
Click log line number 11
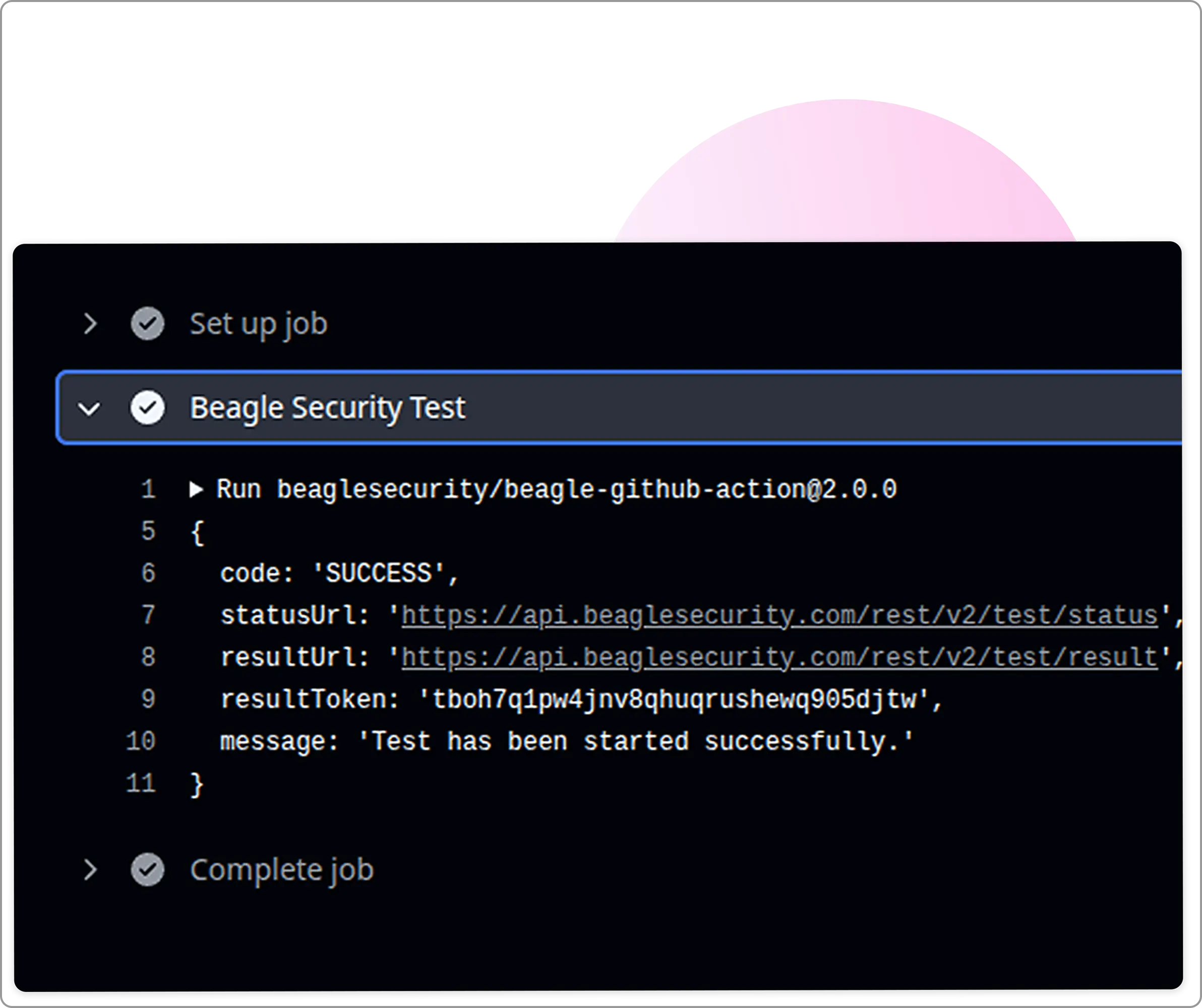[141, 784]
